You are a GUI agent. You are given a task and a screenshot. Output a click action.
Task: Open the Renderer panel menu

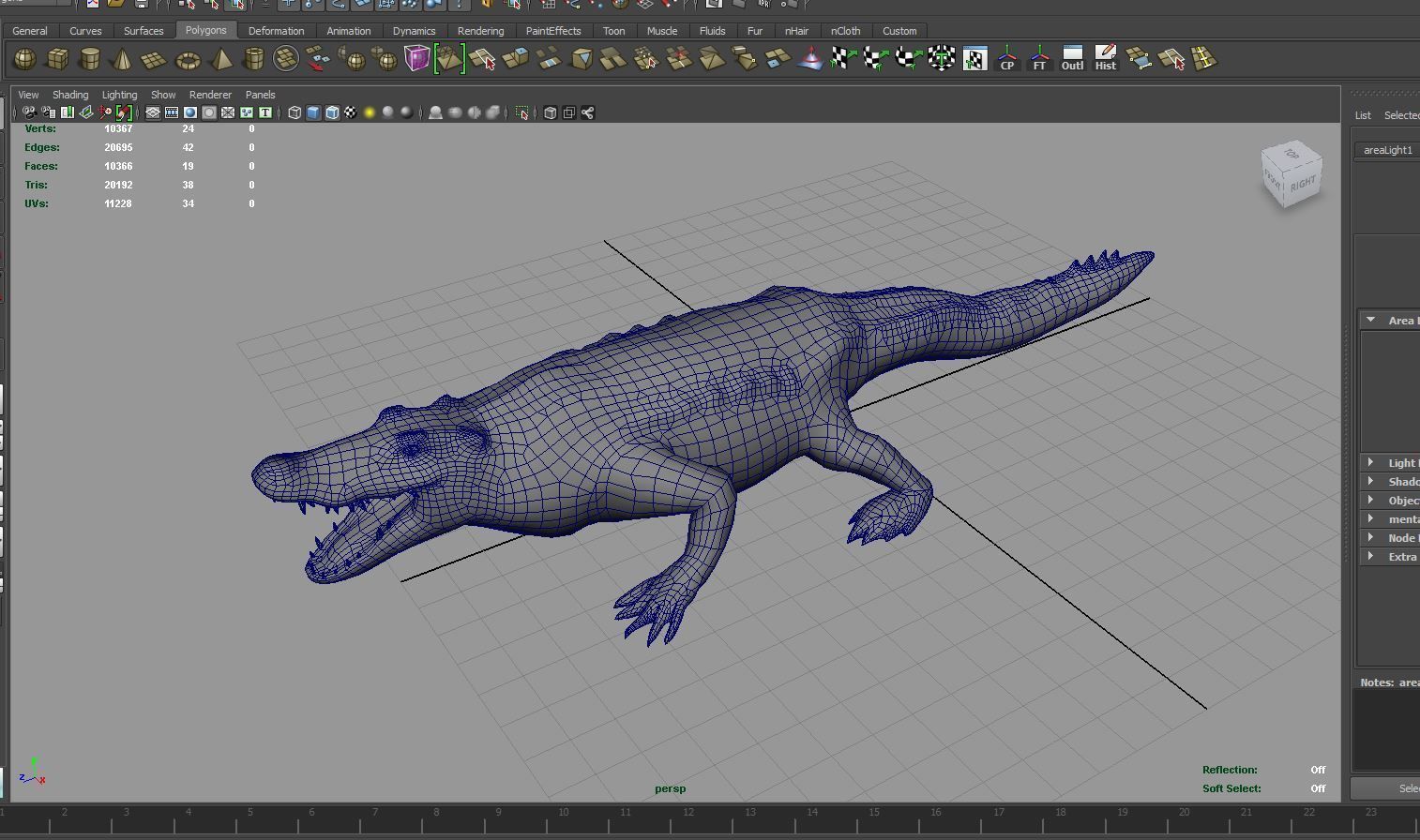point(210,95)
